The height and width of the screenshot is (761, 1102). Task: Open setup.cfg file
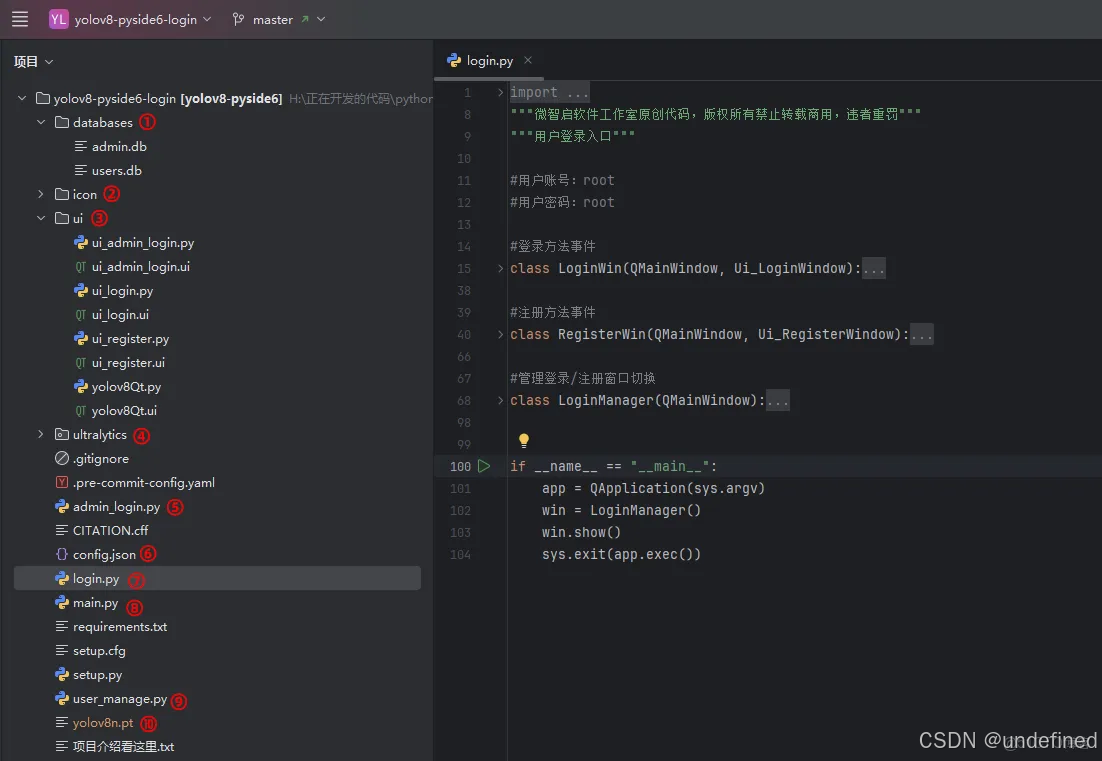[99, 651]
